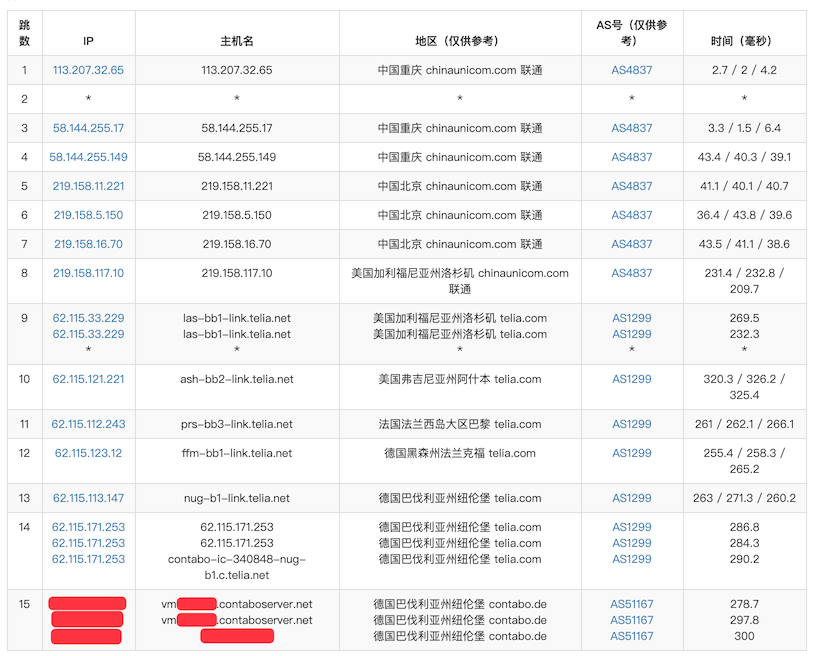Click the first AS51167 link
Image resolution: width=813 pixels, height=656 pixels.
631,604
